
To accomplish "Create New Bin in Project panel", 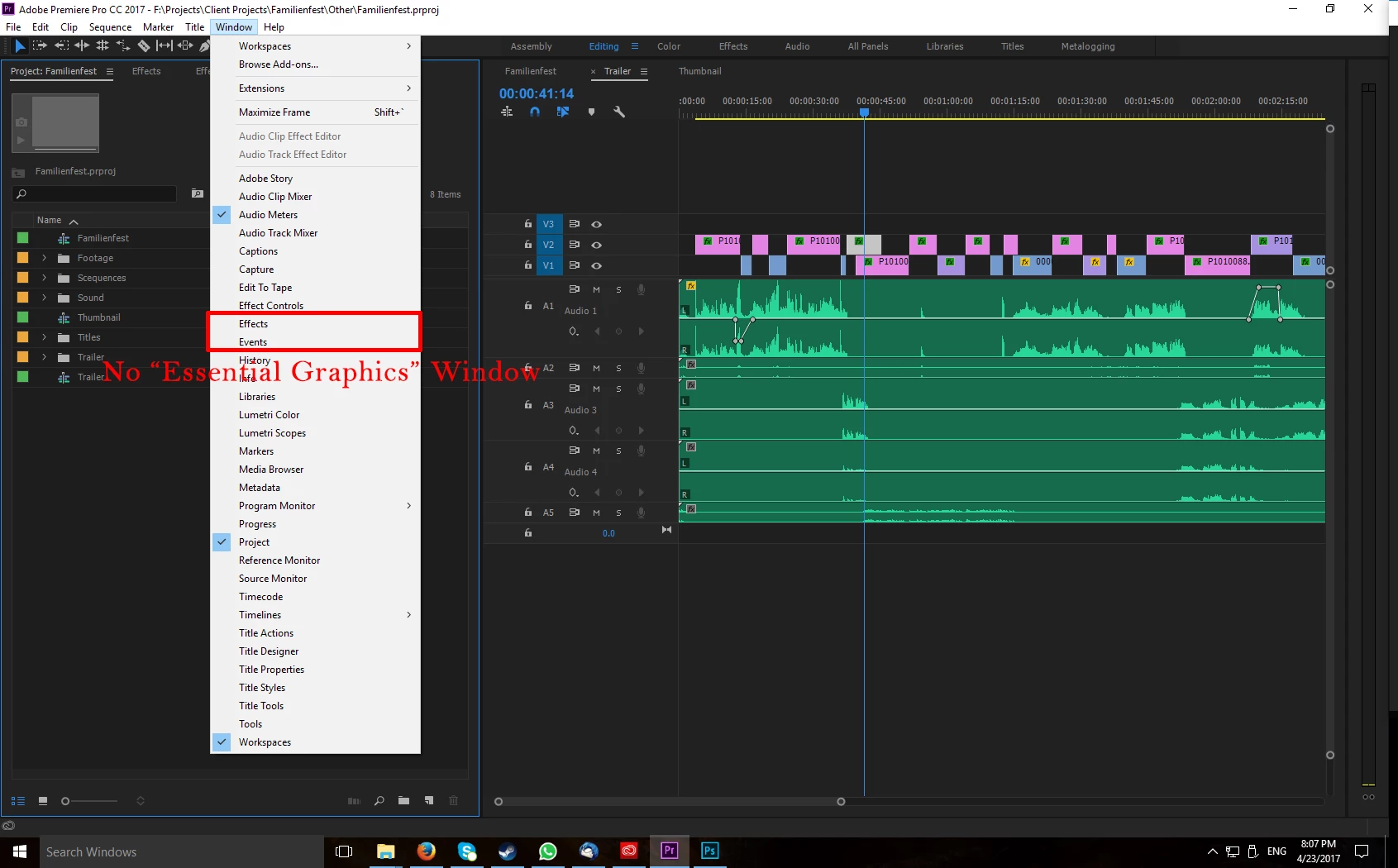I will 403,800.
